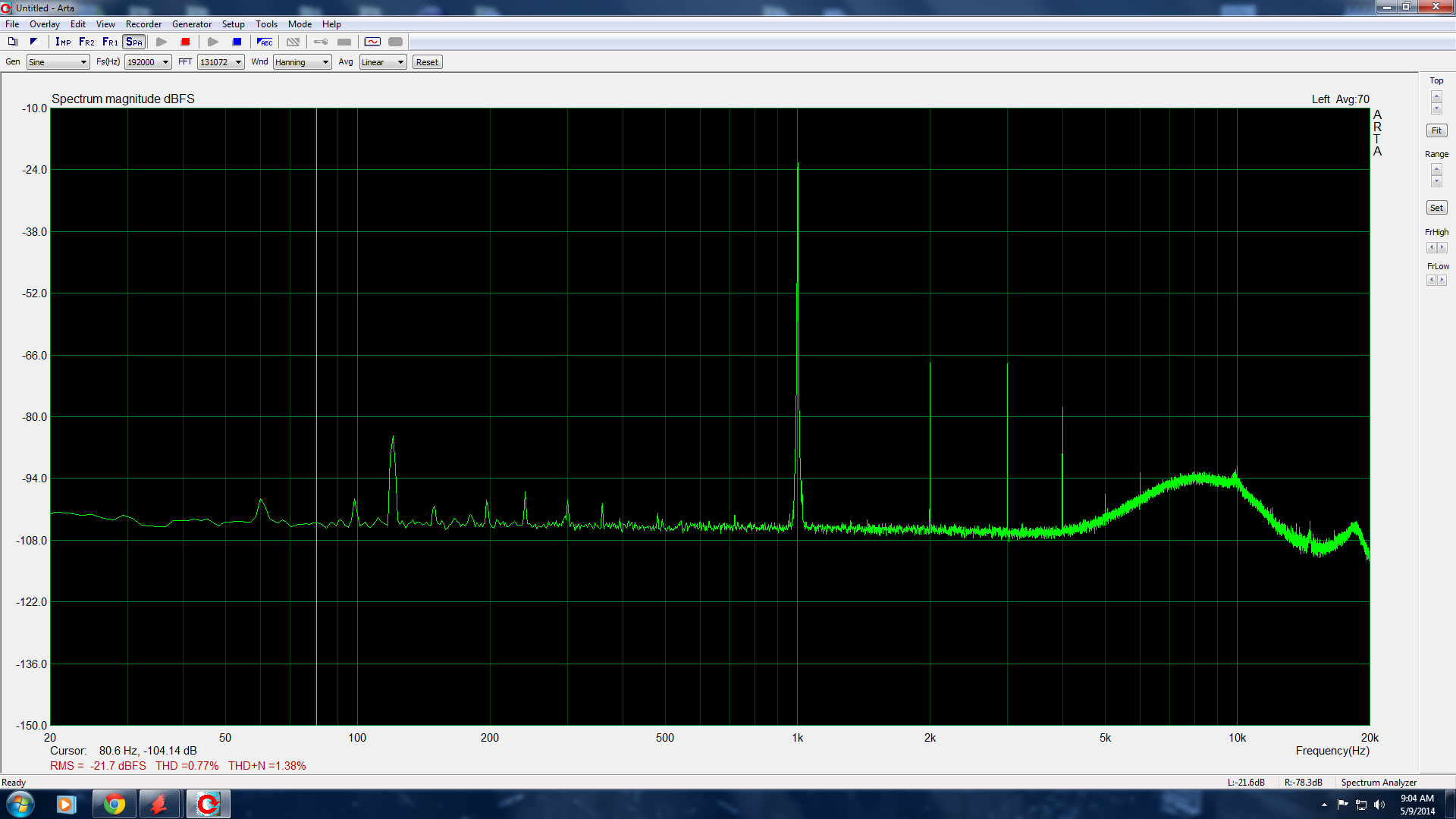Screen dimensions: 1456x819
Task: Click the black-white color scheme icon
Action: 33,42
